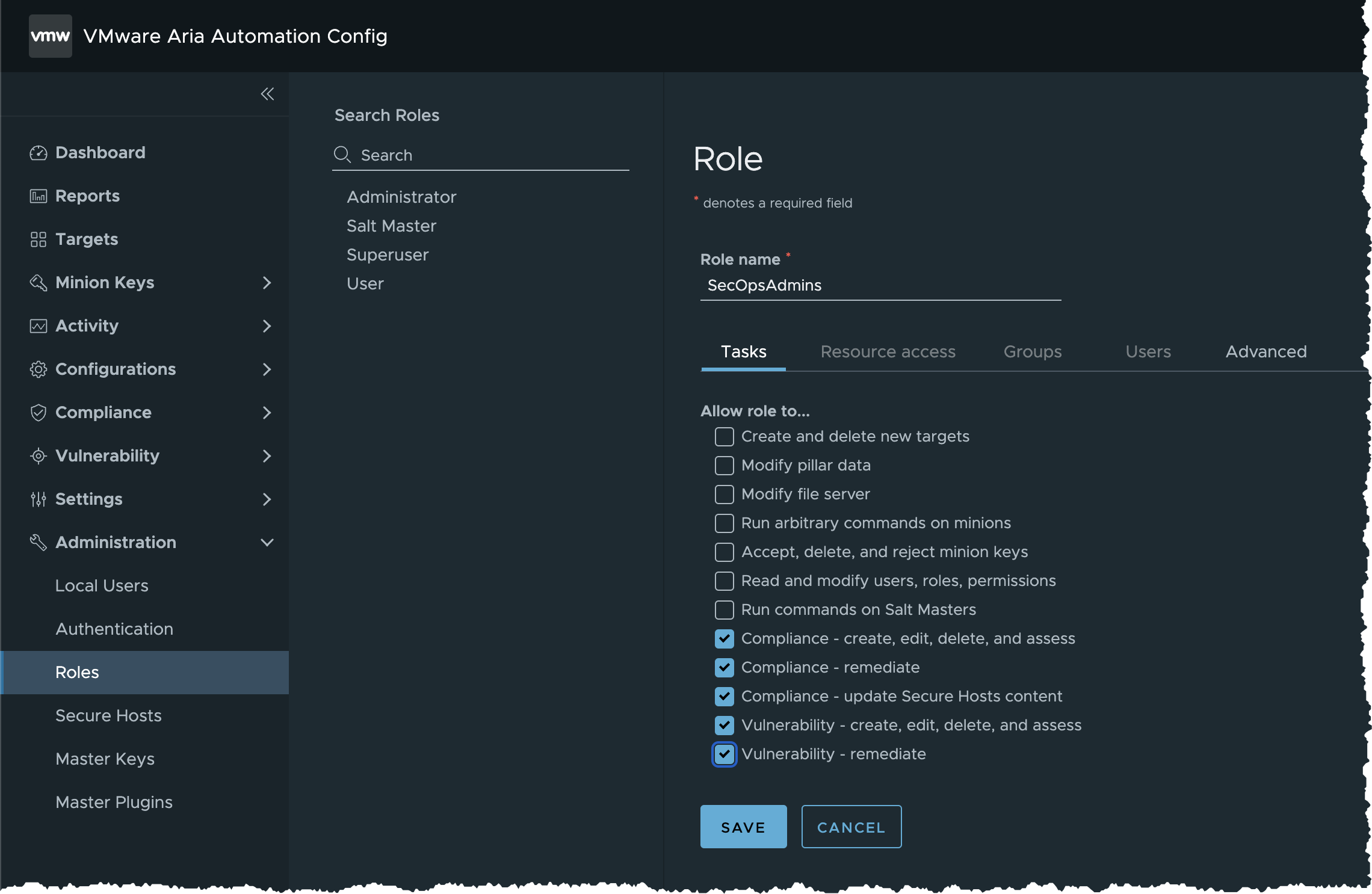Select the Salt Master role
The image size is (1372, 894).
391,226
